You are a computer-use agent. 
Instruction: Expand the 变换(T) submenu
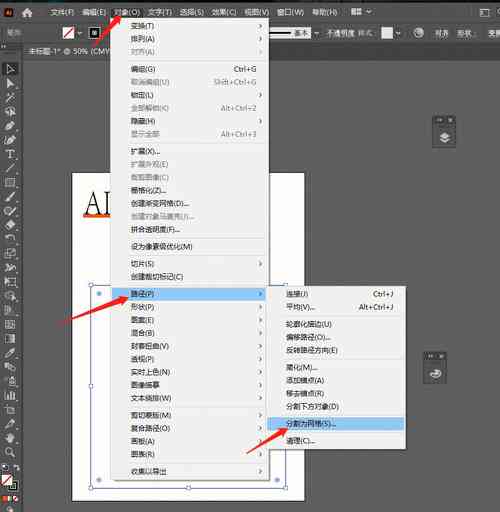[x=189, y=26]
